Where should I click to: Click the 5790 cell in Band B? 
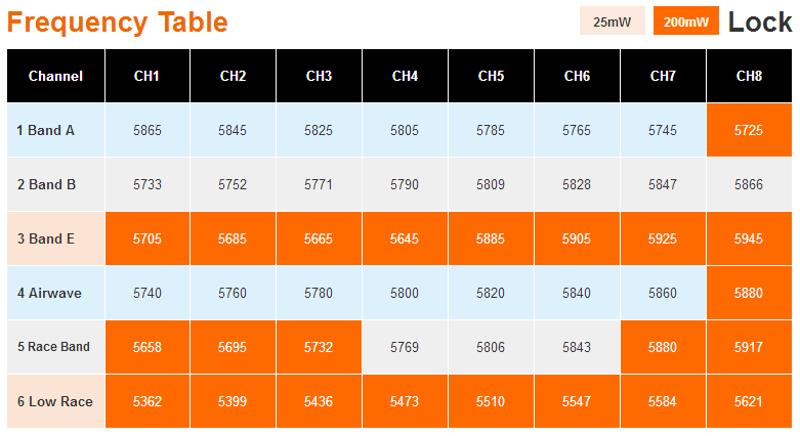point(405,184)
